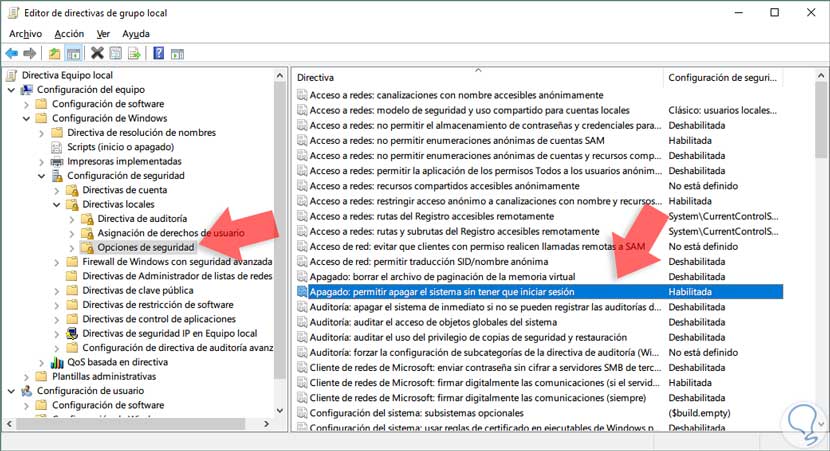Click the Plantillas administrativas folder icon

(x=41, y=376)
